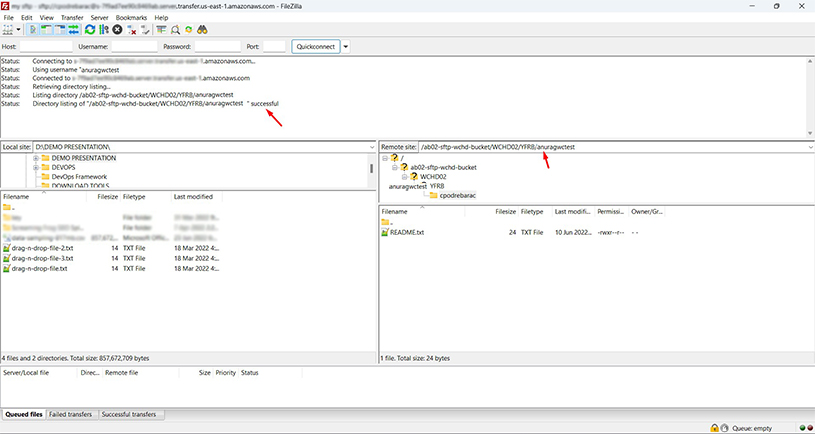
Task: Sort remote list by Owner/Group column
Action: (x=646, y=212)
